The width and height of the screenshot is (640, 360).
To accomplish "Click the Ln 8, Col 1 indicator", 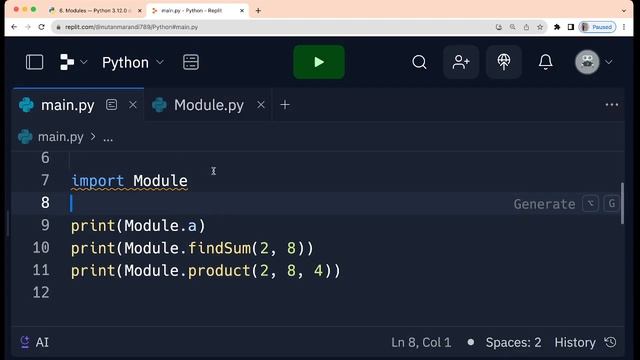I will (421, 342).
